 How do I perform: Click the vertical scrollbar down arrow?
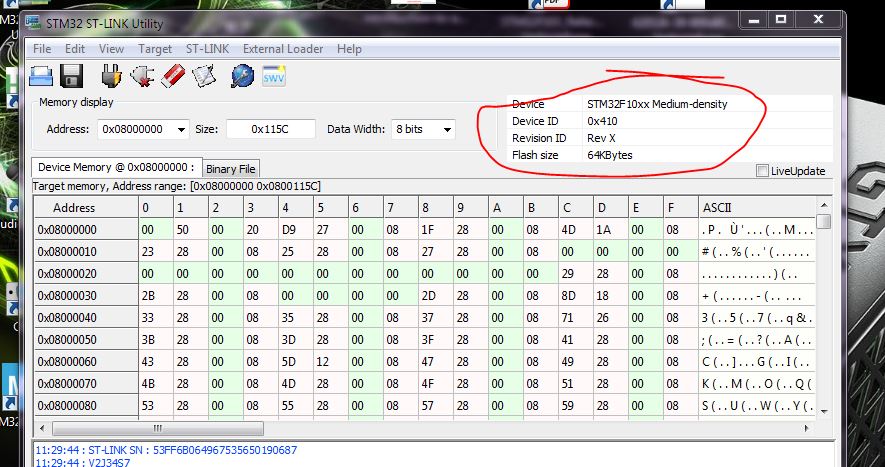coord(823,412)
